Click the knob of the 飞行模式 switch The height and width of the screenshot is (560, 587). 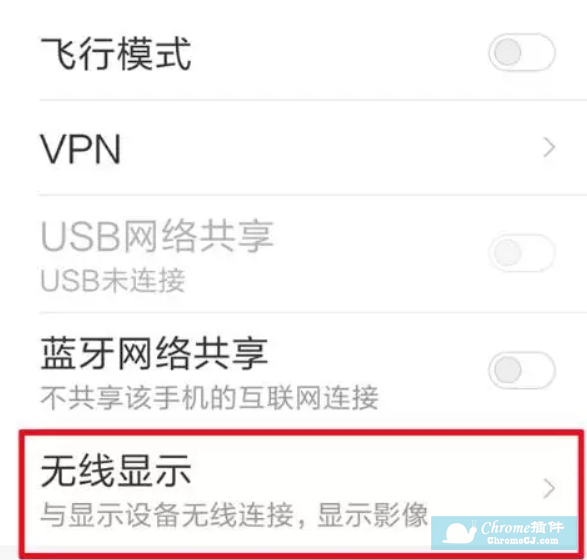click(507, 52)
